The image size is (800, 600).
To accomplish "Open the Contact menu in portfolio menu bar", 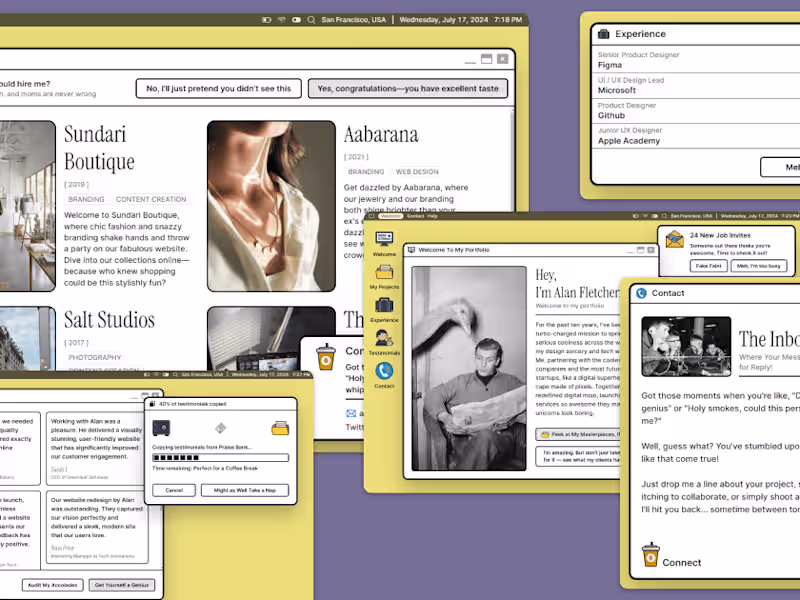I will pos(415,216).
